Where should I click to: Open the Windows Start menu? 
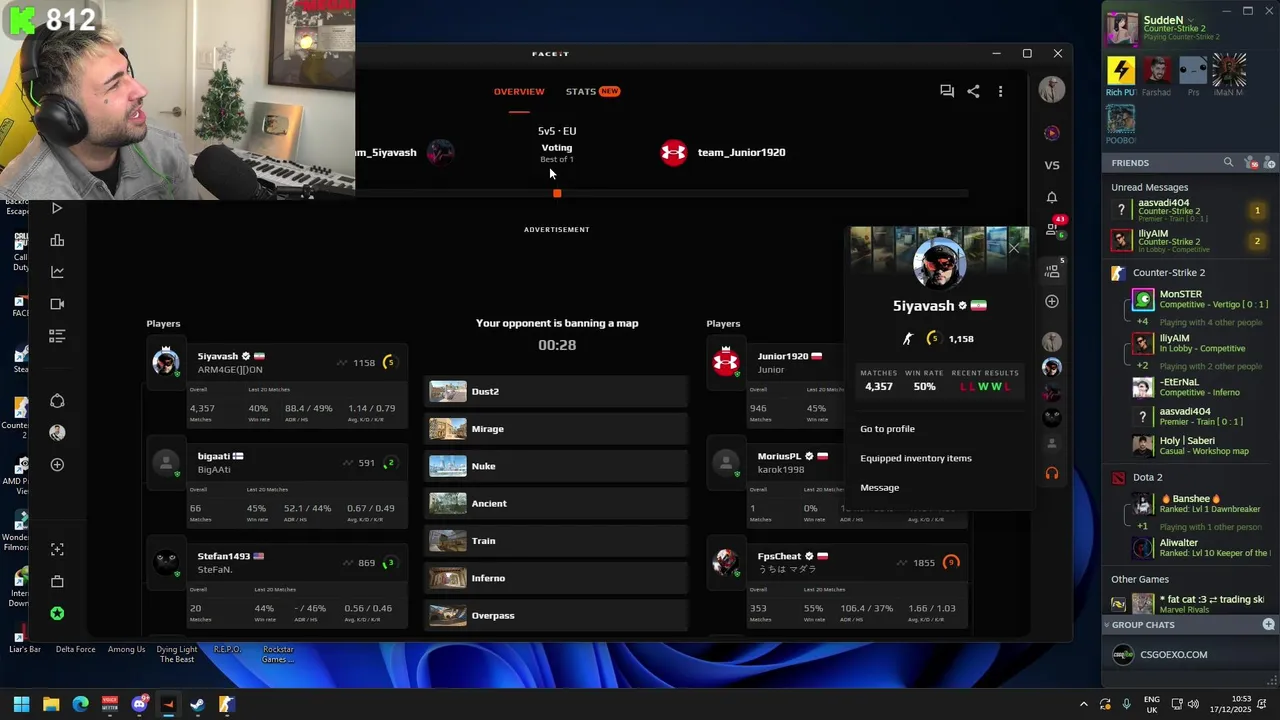coord(21,704)
